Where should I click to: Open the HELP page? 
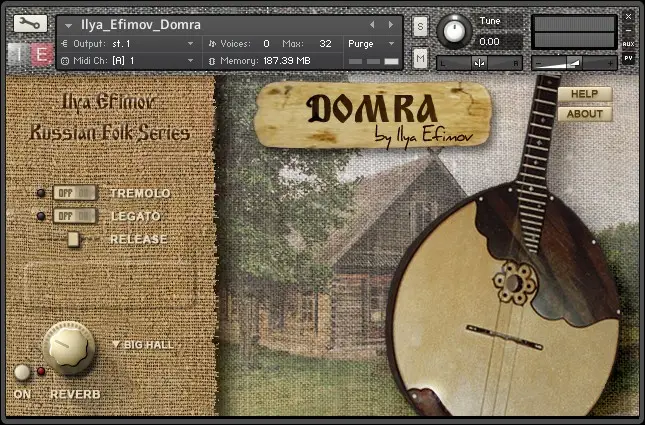585,94
